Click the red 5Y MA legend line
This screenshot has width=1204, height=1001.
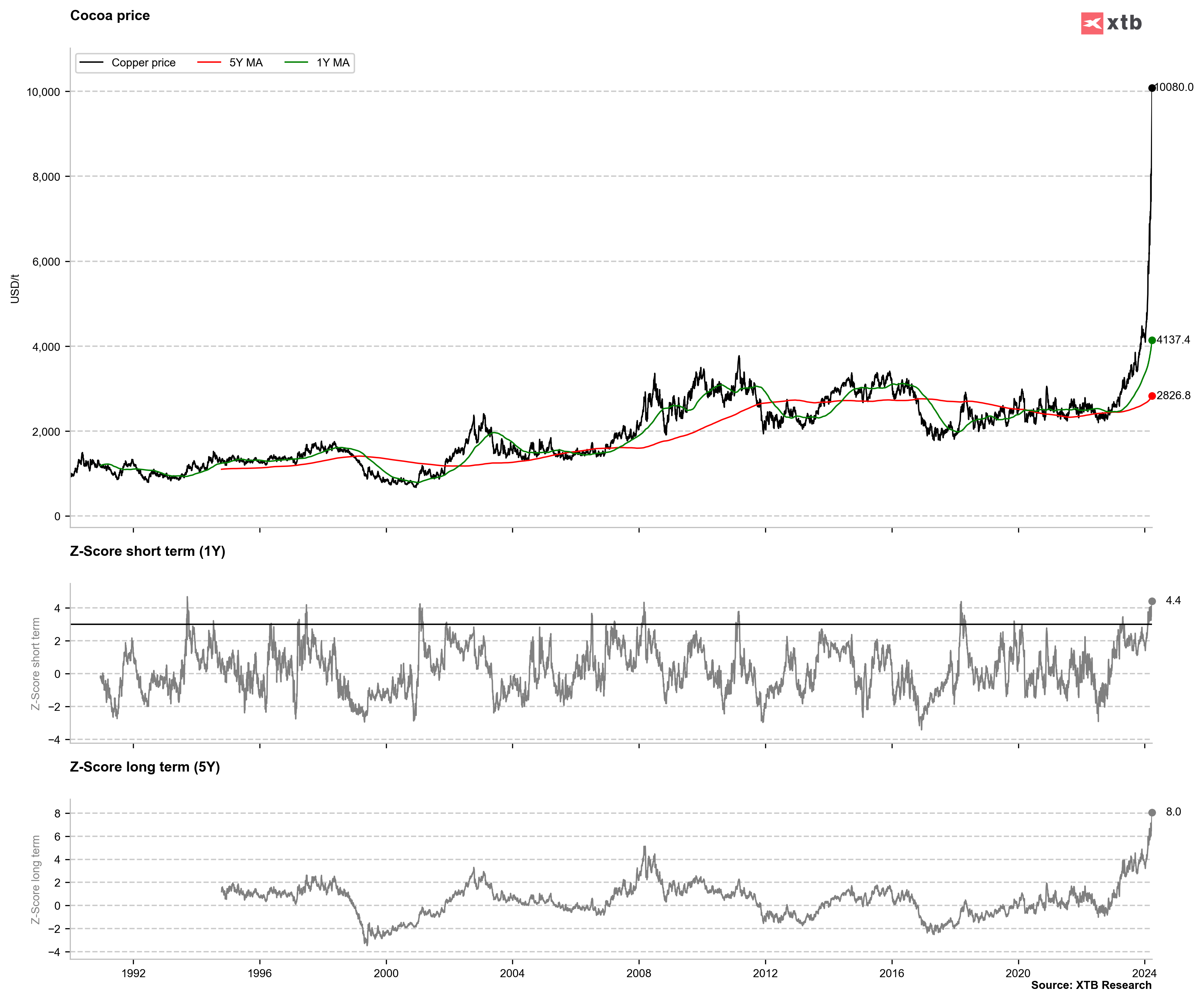[209, 62]
